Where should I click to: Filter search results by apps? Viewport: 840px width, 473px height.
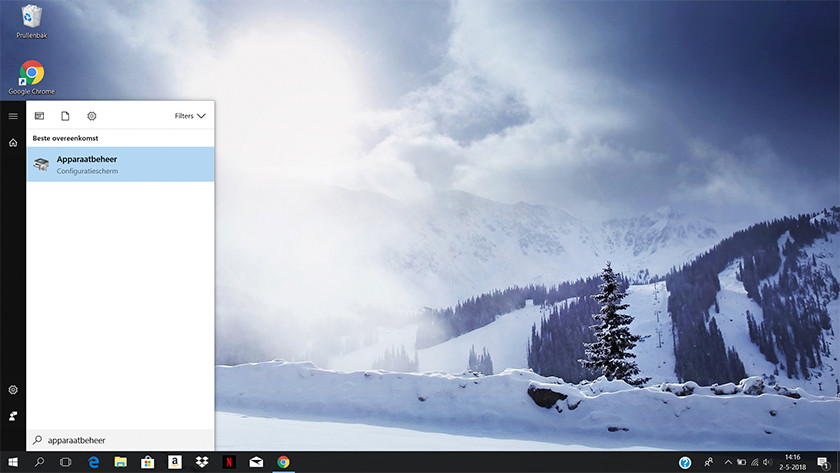pos(40,116)
